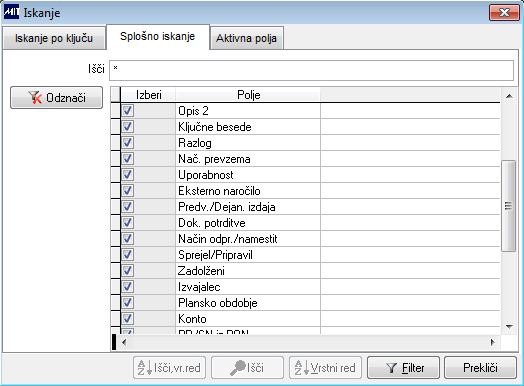Screen dimensions: 524x386
Task: Uncheck the Predv./Dejan. izdaja checkbox
Action: click(x=127, y=207)
